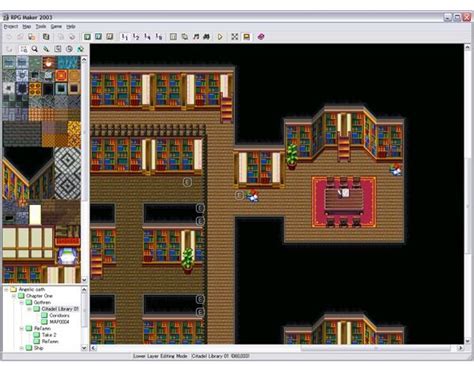The height and width of the screenshot is (366, 474).
Task: Click the binoculars Search Events icon
Action: [x=207, y=37]
